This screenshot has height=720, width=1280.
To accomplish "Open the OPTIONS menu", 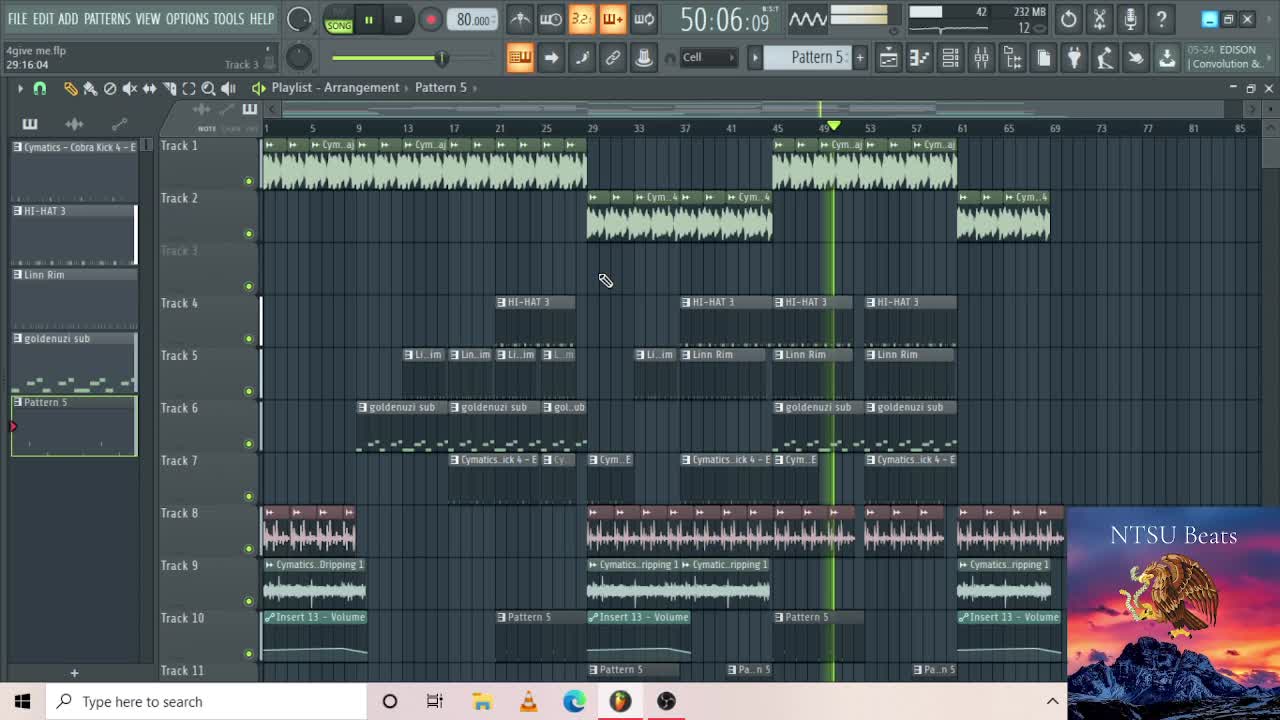I will click(187, 19).
